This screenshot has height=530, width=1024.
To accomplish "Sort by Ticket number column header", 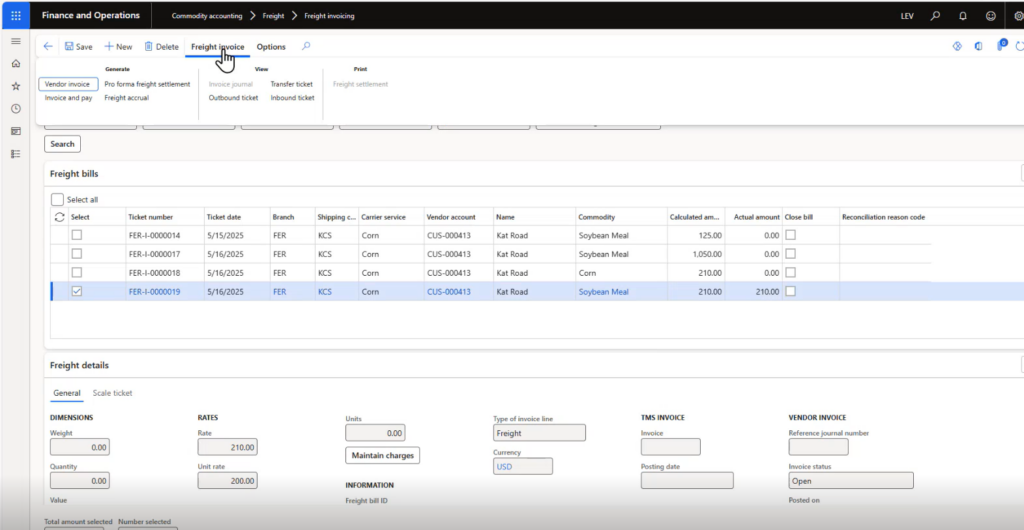I will tap(150, 217).
